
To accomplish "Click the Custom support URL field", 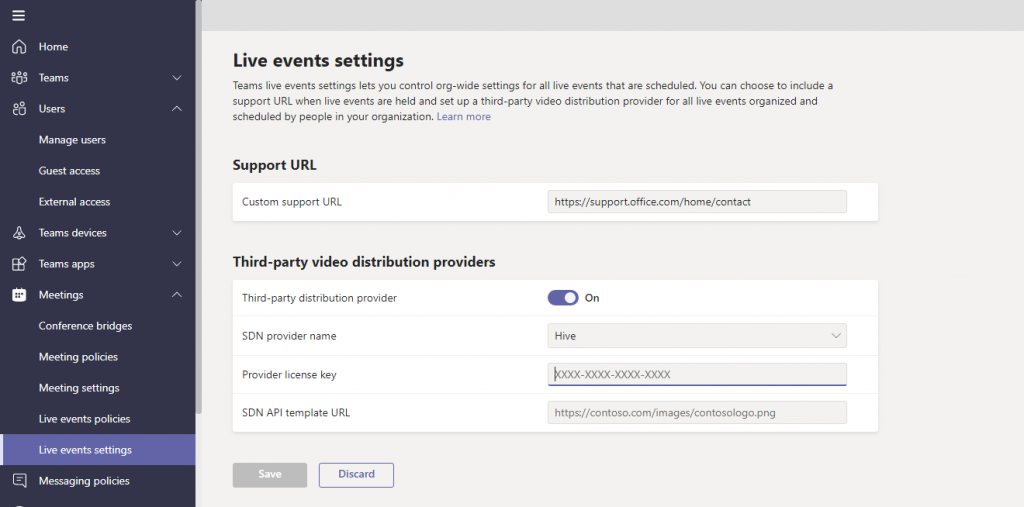I will tap(696, 202).
